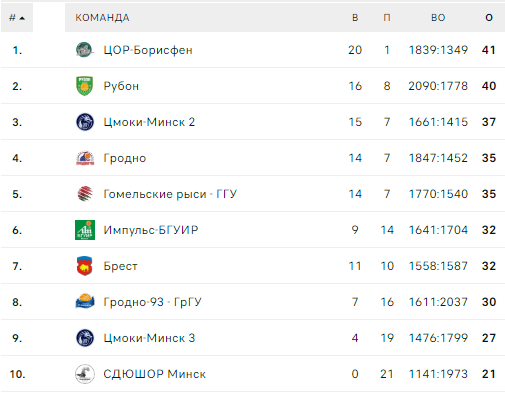Open the СДЮШОР Минск team link
The image size is (505, 393).
(154, 374)
